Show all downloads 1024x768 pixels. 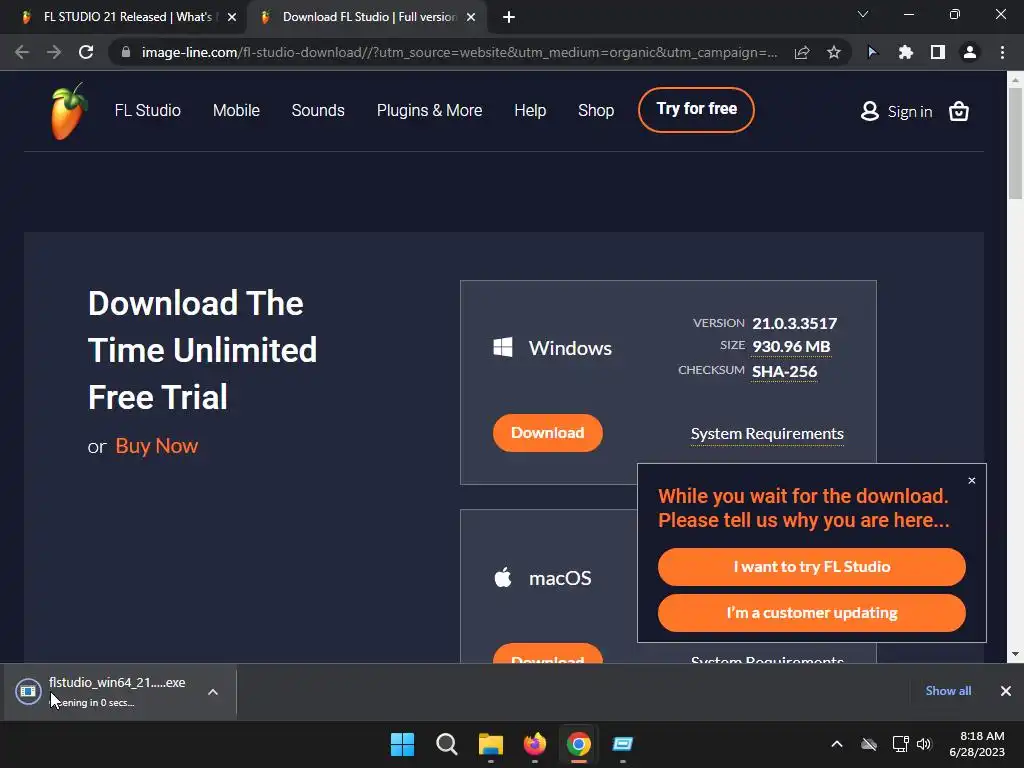click(948, 691)
